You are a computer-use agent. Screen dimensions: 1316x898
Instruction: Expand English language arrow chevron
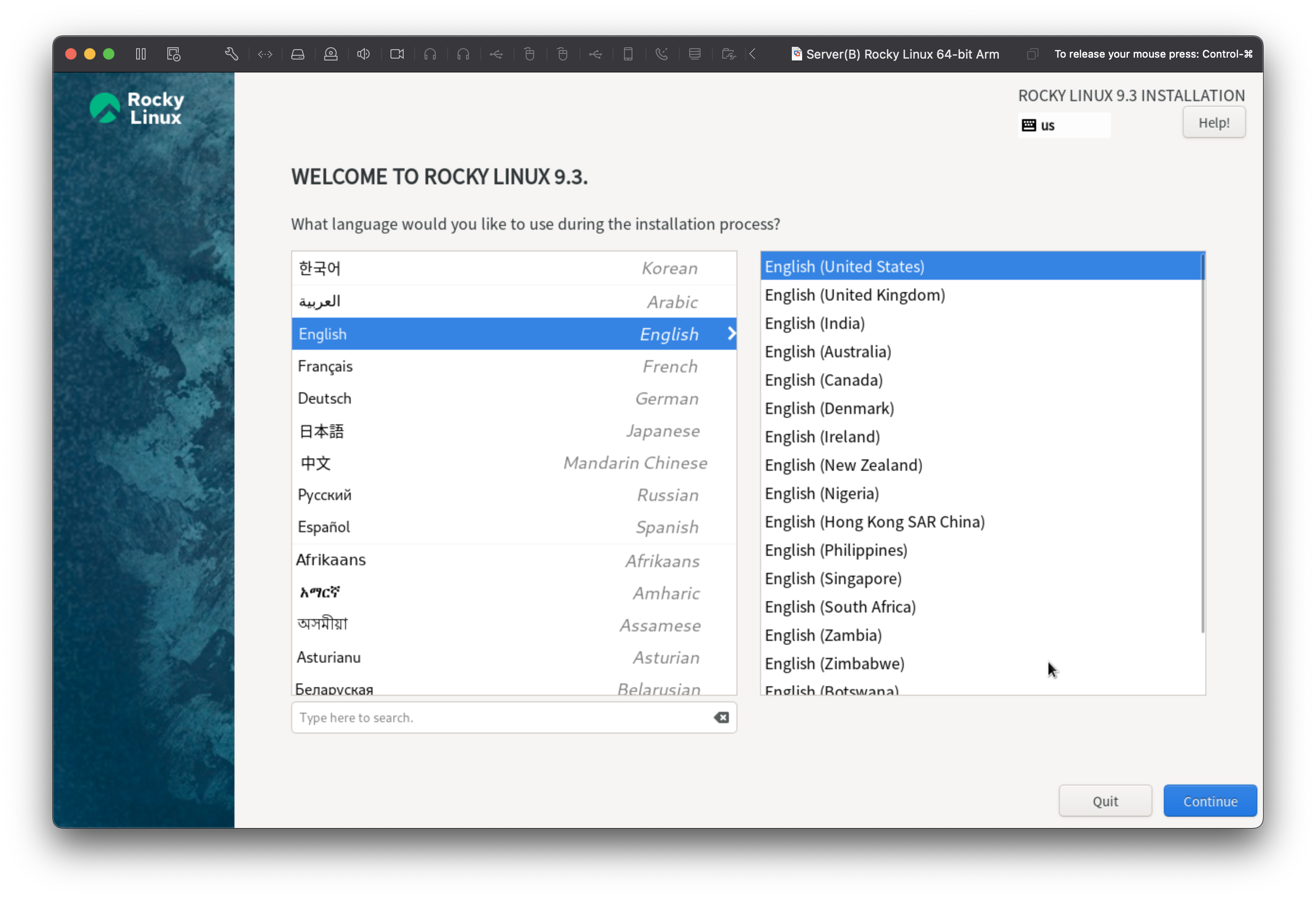731,334
